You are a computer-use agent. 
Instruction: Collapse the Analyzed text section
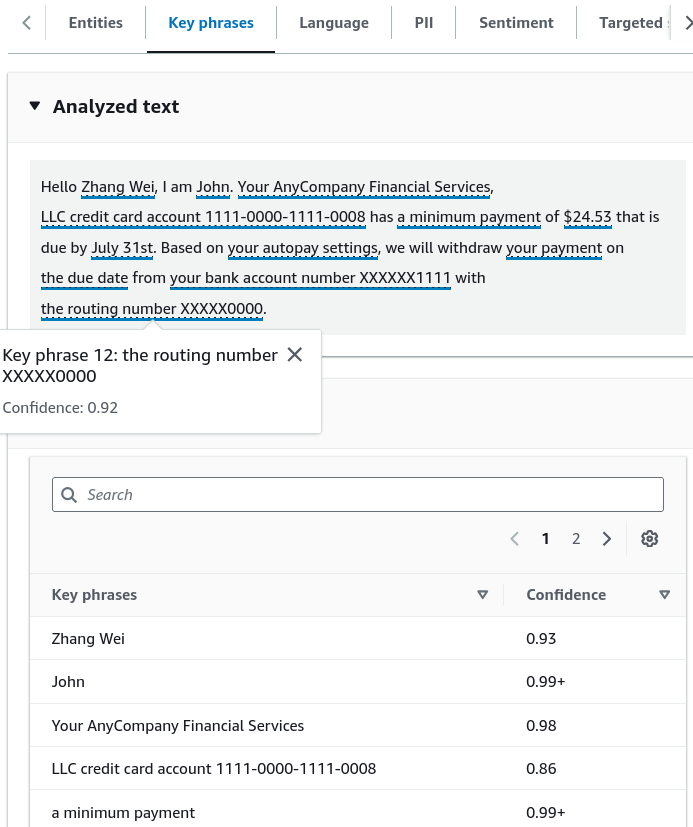pos(35,106)
